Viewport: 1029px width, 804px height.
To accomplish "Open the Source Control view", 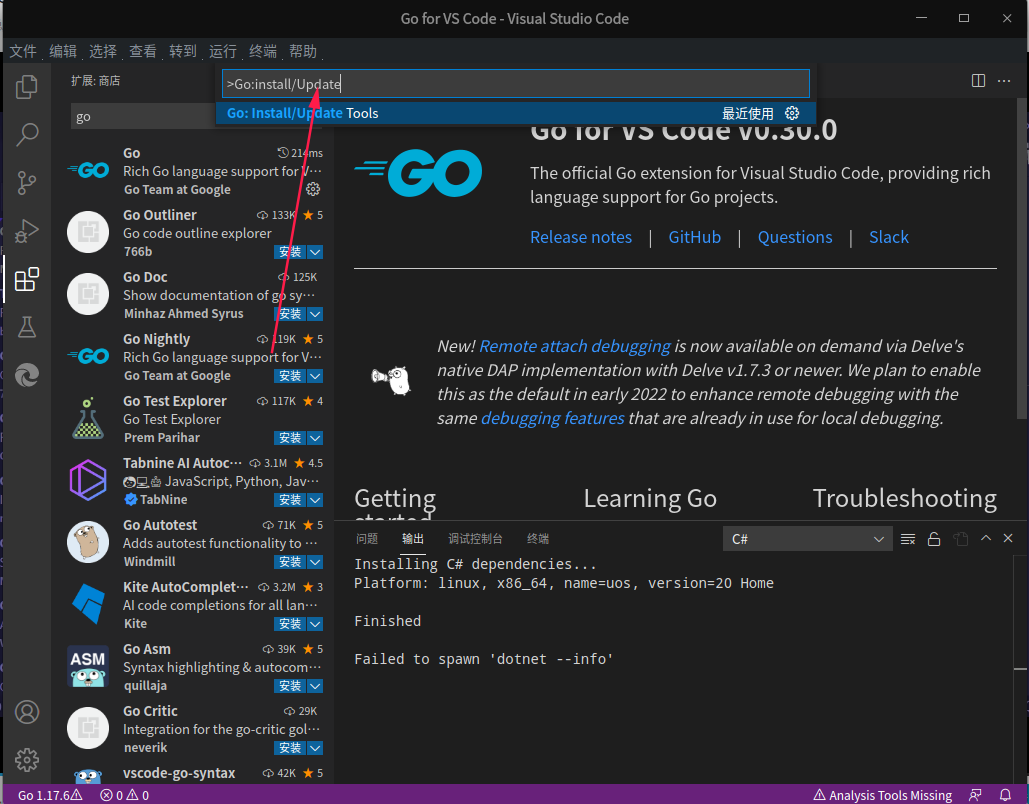I will pyautogui.click(x=26, y=183).
